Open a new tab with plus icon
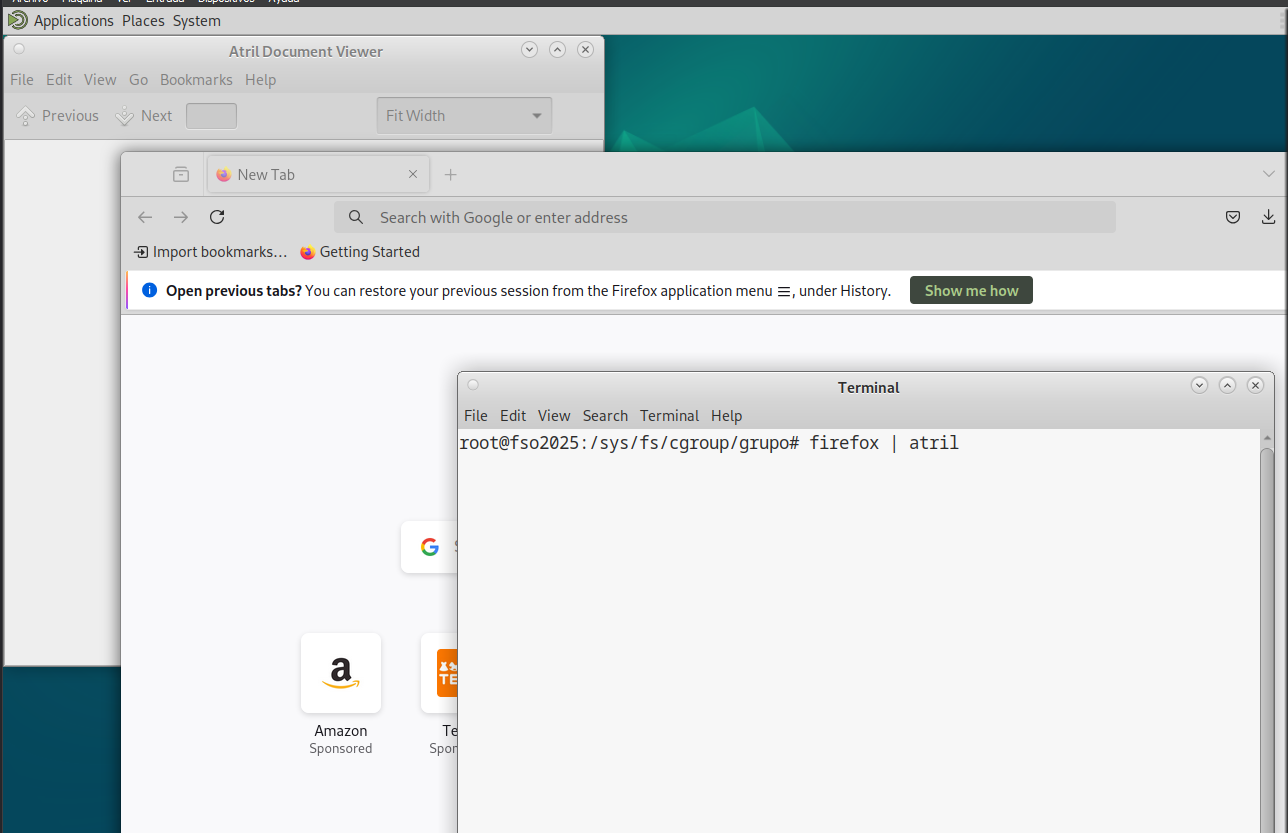The image size is (1288, 833). 450,174
